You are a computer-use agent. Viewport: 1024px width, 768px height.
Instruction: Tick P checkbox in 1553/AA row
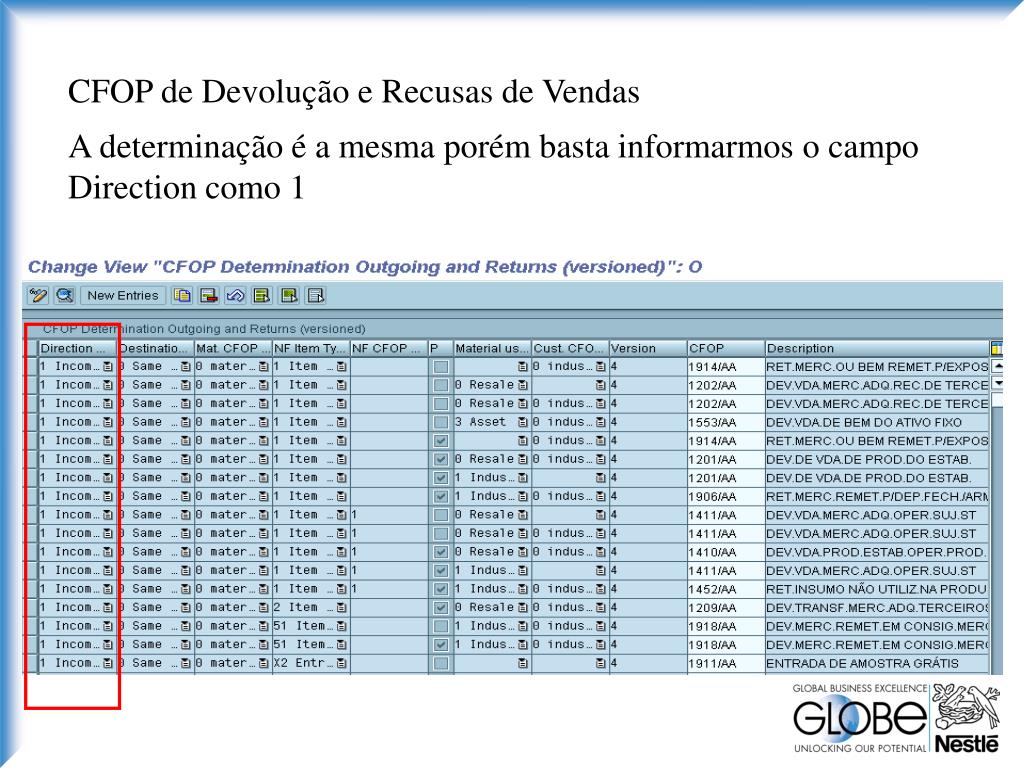441,423
